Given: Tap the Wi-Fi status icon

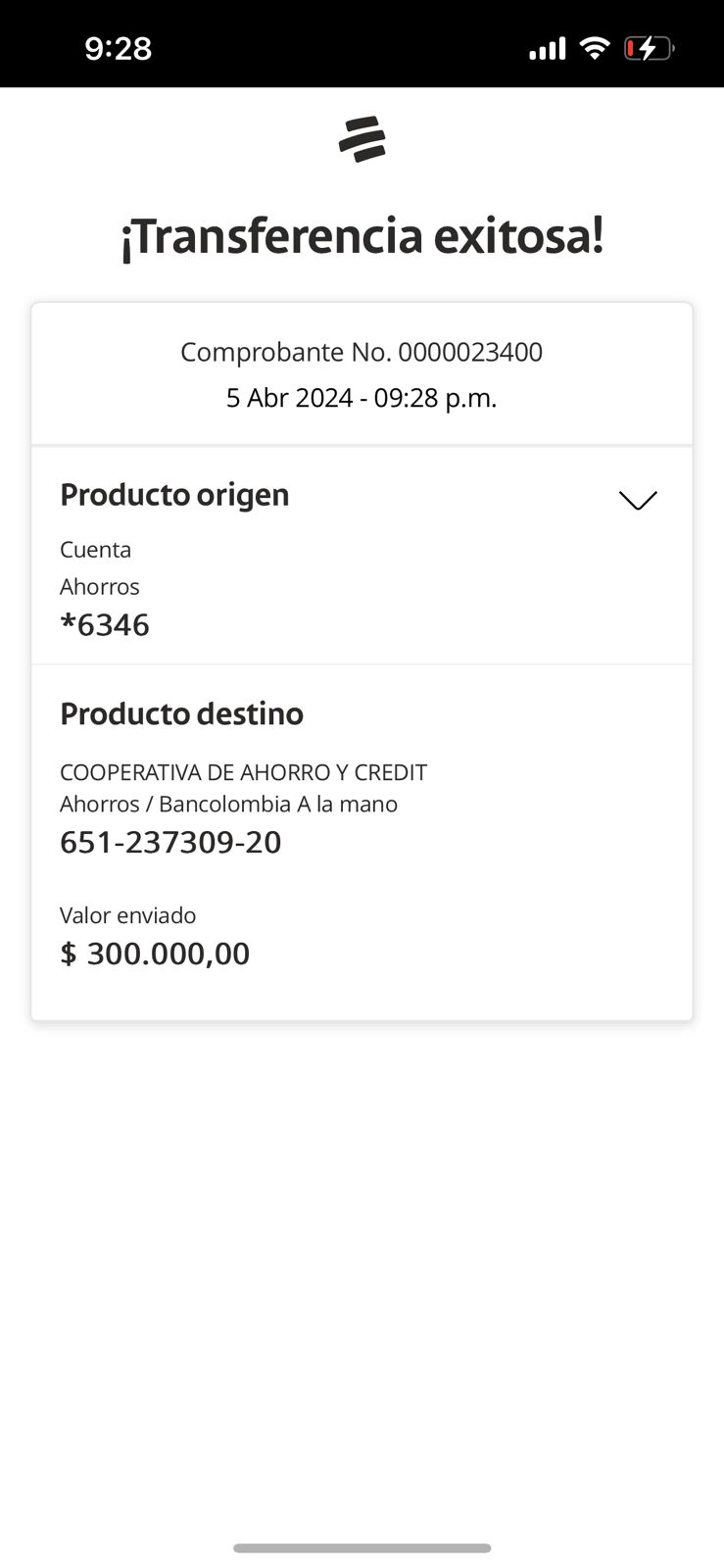Looking at the screenshot, I should 594,47.
